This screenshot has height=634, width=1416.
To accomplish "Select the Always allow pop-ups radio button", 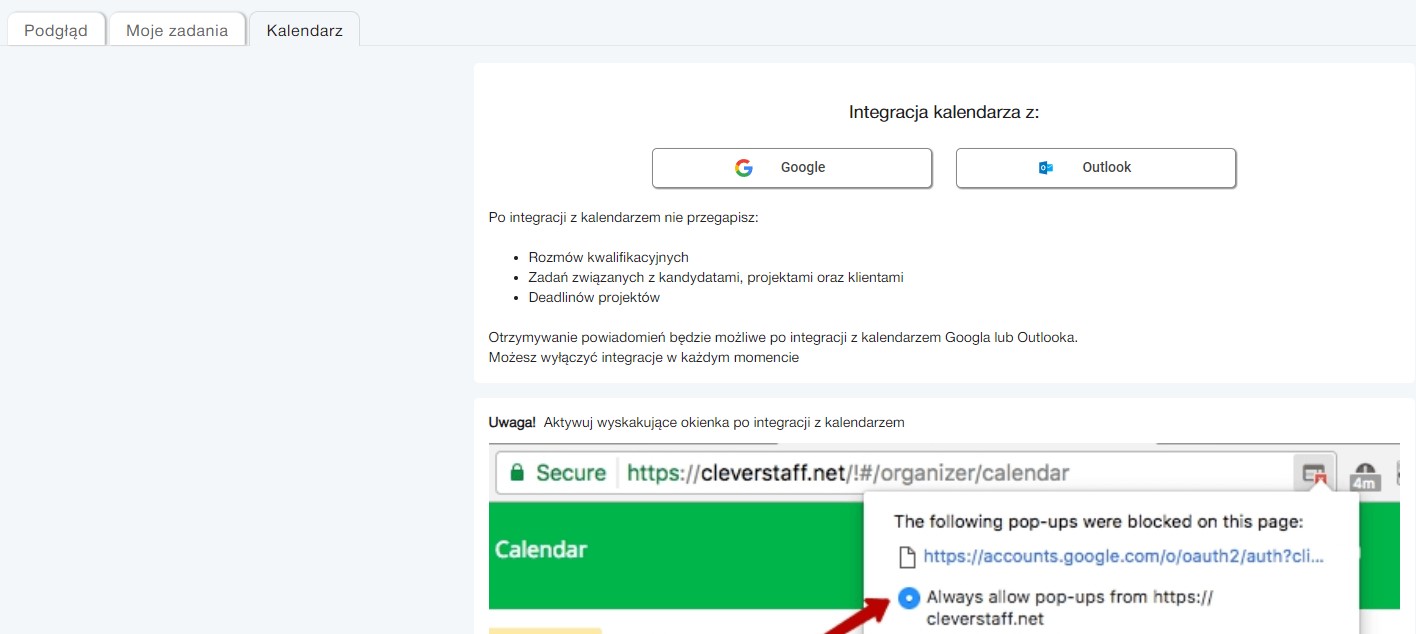I will [x=909, y=598].
